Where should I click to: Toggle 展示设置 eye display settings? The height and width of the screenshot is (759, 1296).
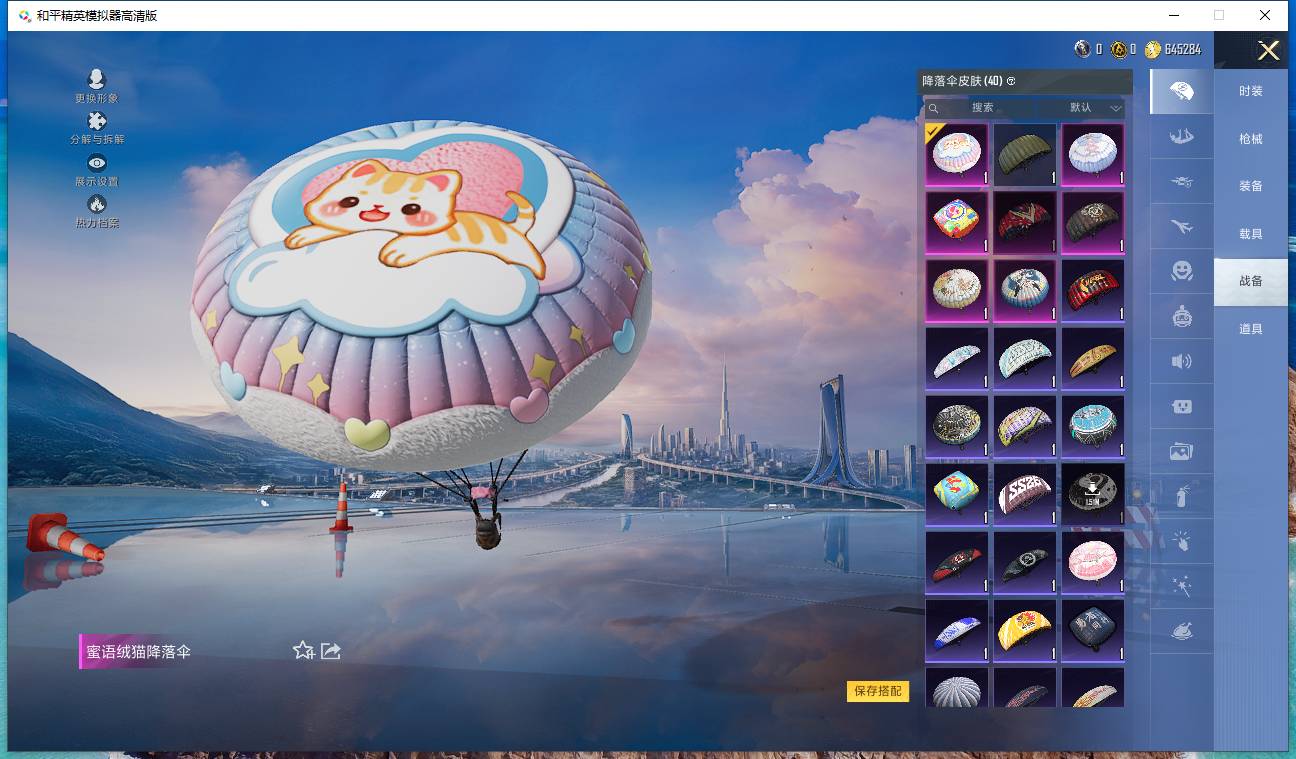pyautogui.click(x=96, y=164)
